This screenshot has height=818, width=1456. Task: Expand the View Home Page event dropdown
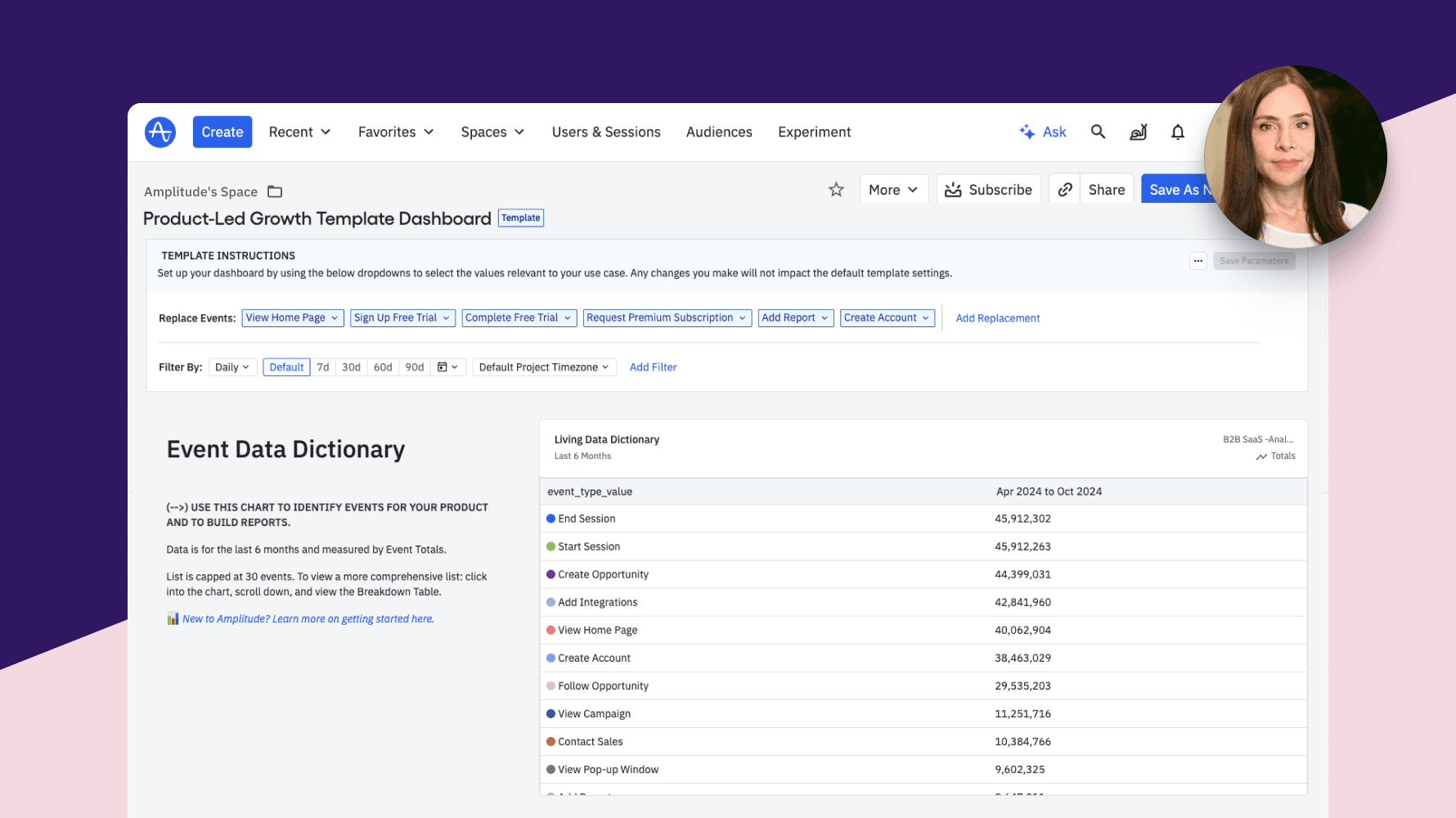pyautogui.click(x=292, y=318)
